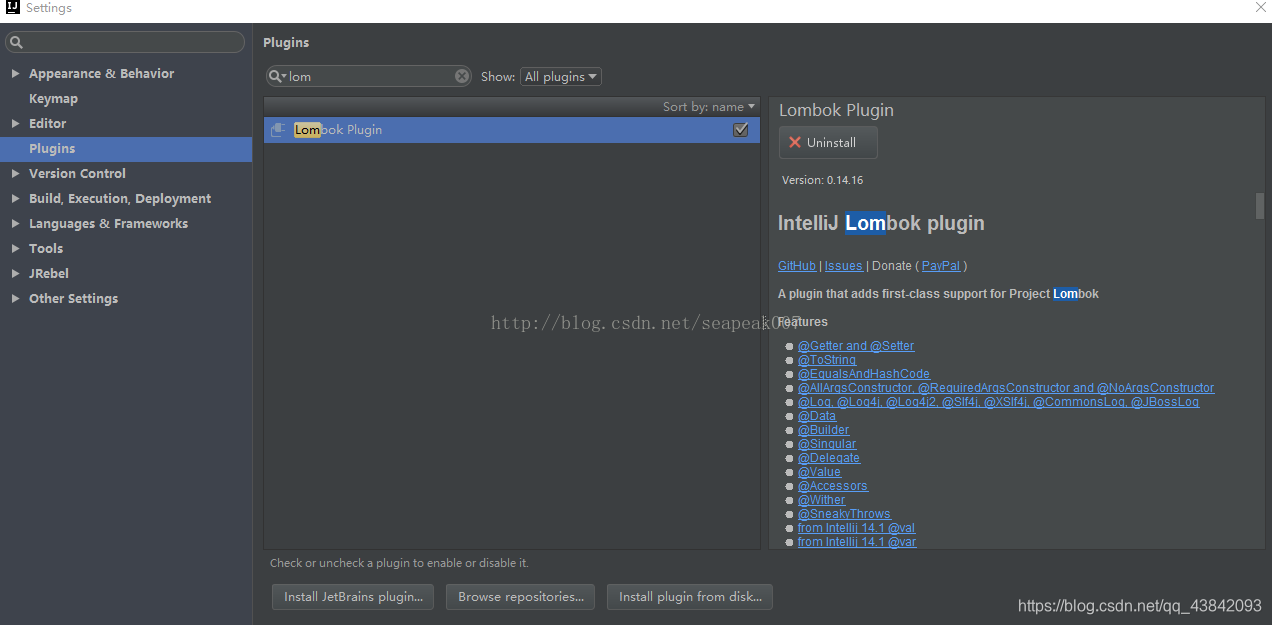
Task: Click 'Version: 0.14.16' text
Action: coord(822,181)
